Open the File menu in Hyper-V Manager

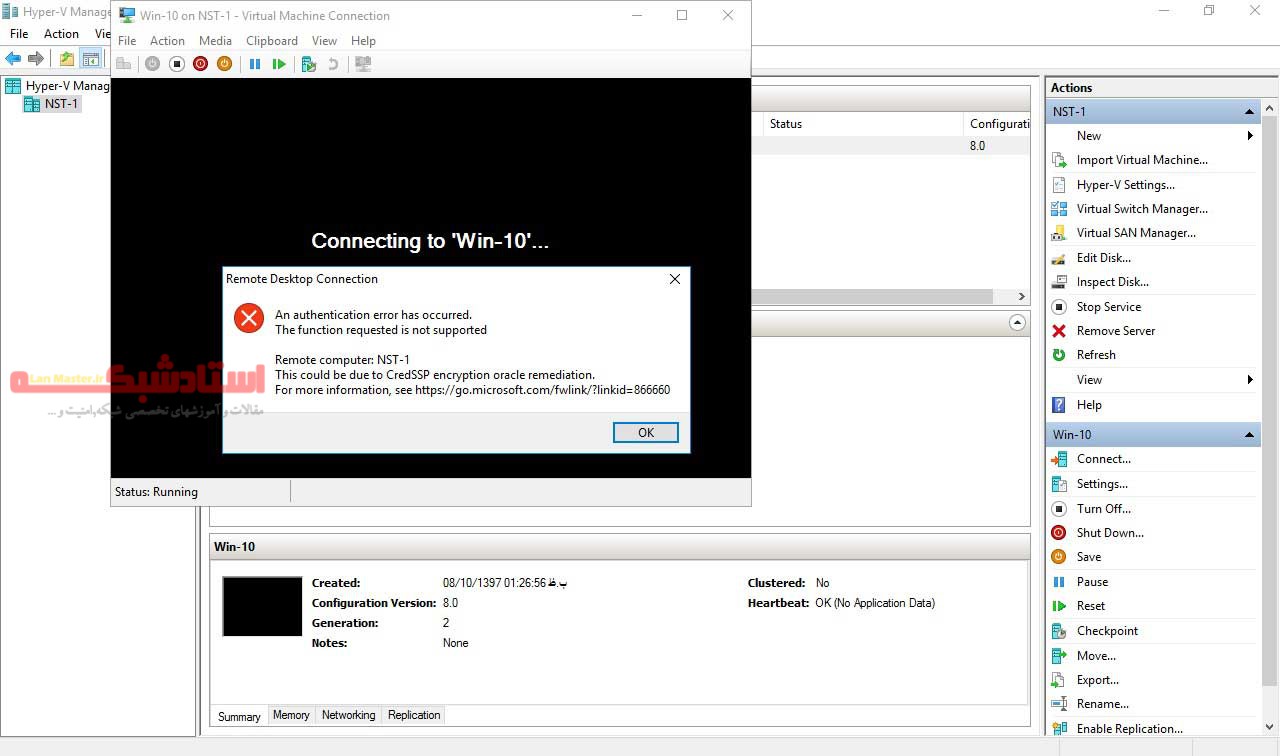pyautogui.click(x=19, y=34)
